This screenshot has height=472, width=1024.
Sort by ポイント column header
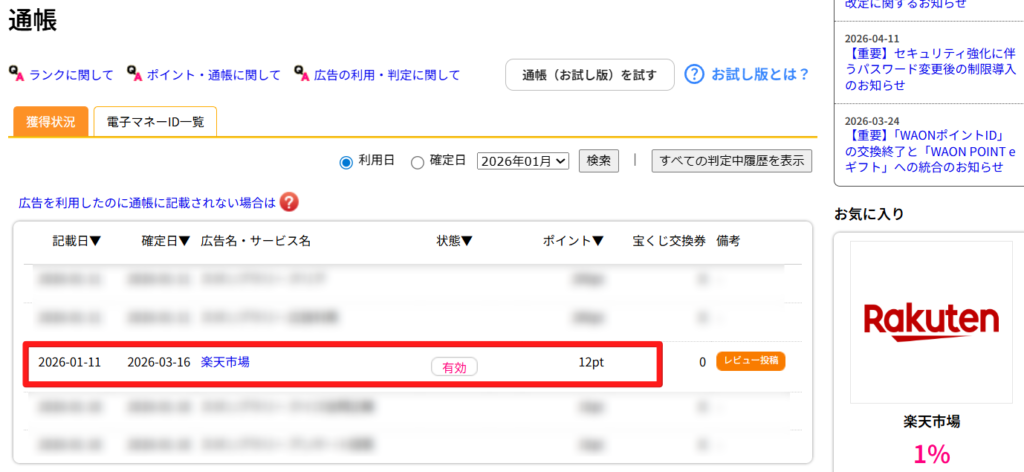point(573,241)
